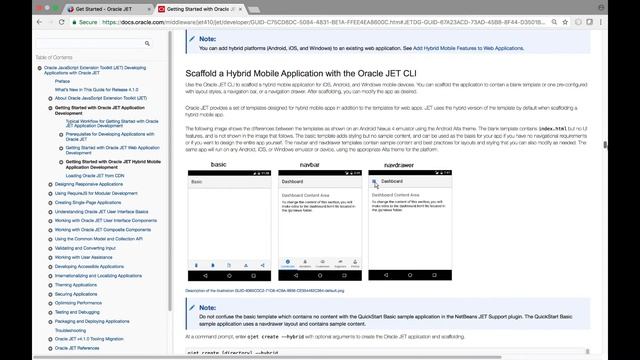Open 'Packaging and Deploying Applications'
Image resolution: width=640 pixels, height=360 pixels.
pos(92,321)
